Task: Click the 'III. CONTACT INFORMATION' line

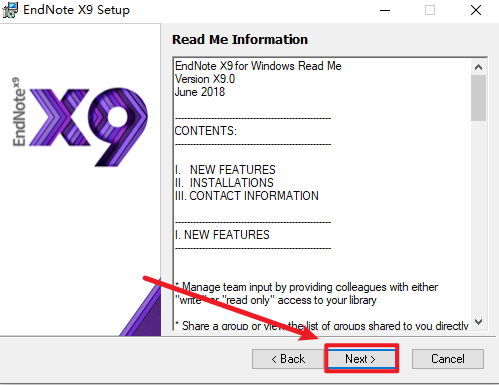Action: click(247, 196)
